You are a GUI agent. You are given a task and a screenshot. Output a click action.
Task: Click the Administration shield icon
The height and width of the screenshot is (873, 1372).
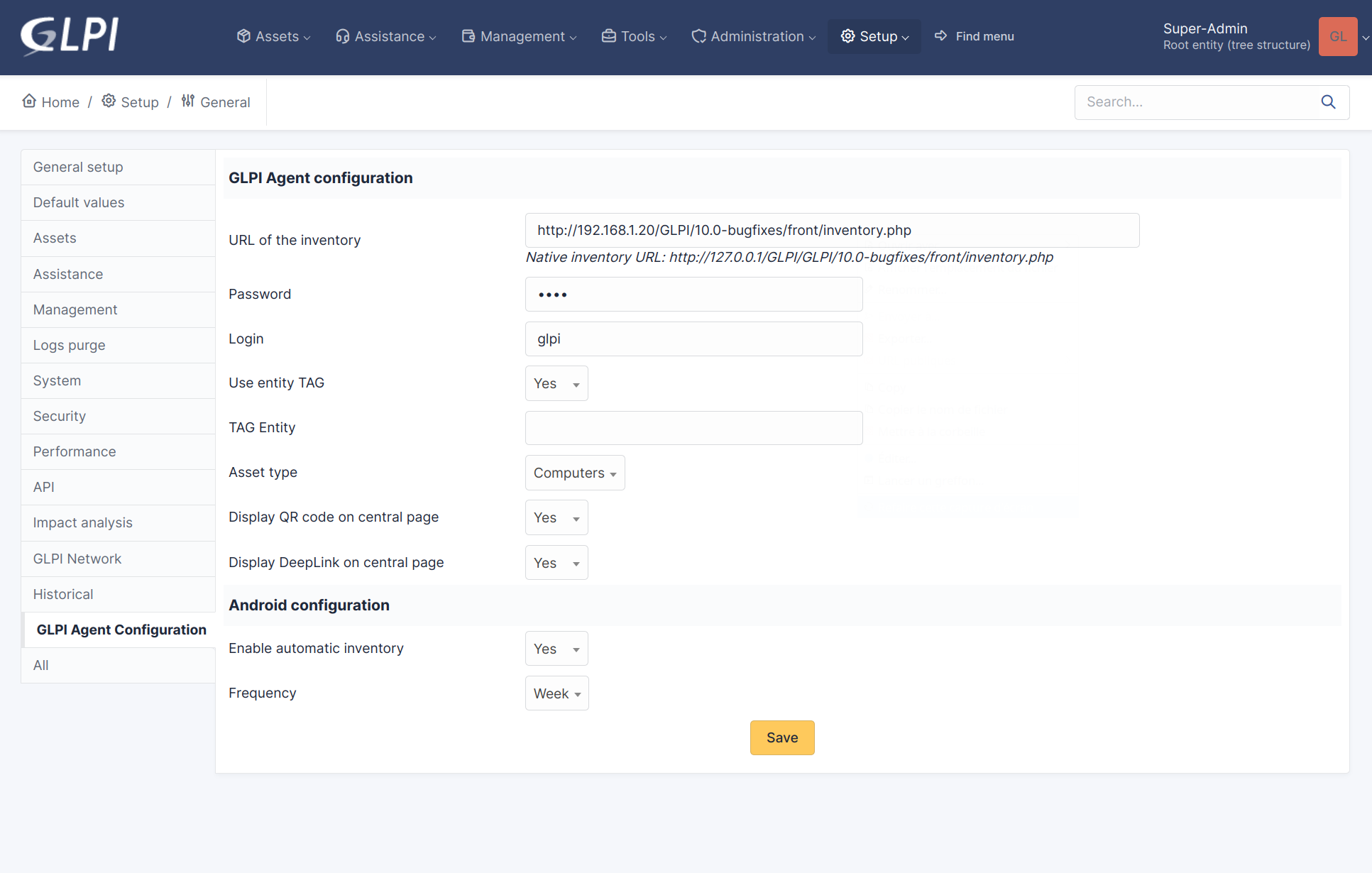[698, 36]
